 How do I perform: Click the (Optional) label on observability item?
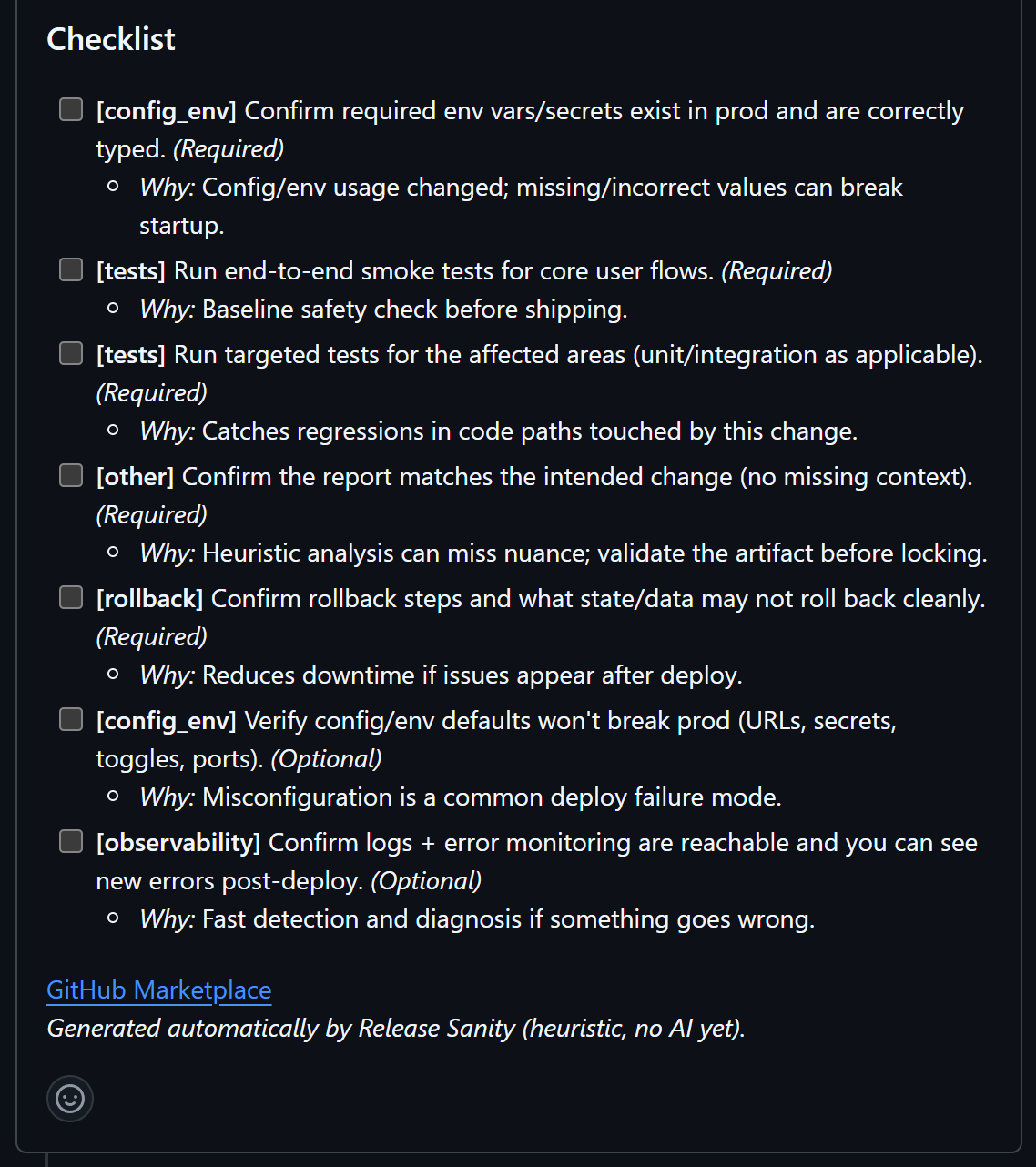pos(429,880)
